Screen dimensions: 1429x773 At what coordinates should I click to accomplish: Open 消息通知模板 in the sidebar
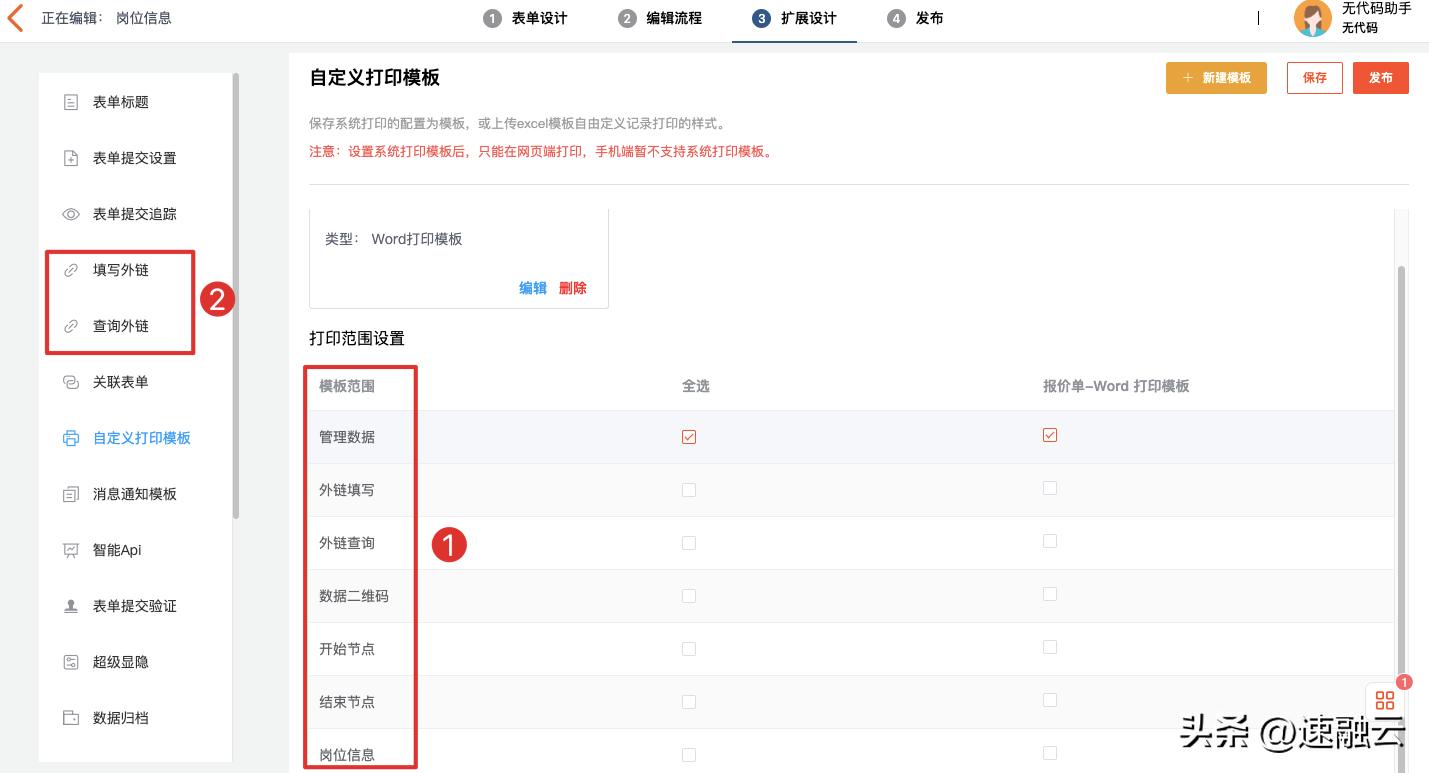(135, 494)
